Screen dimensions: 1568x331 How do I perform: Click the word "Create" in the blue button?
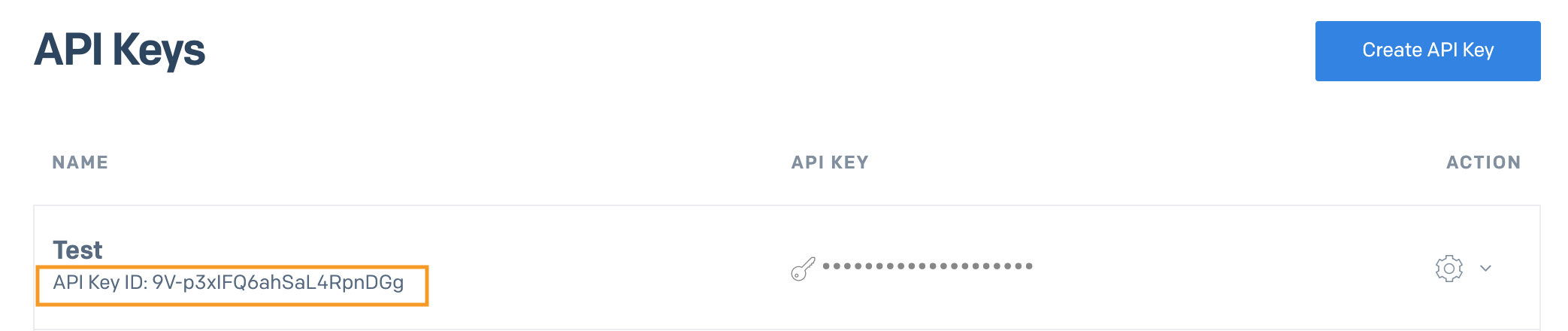(x=1391, y=50)
